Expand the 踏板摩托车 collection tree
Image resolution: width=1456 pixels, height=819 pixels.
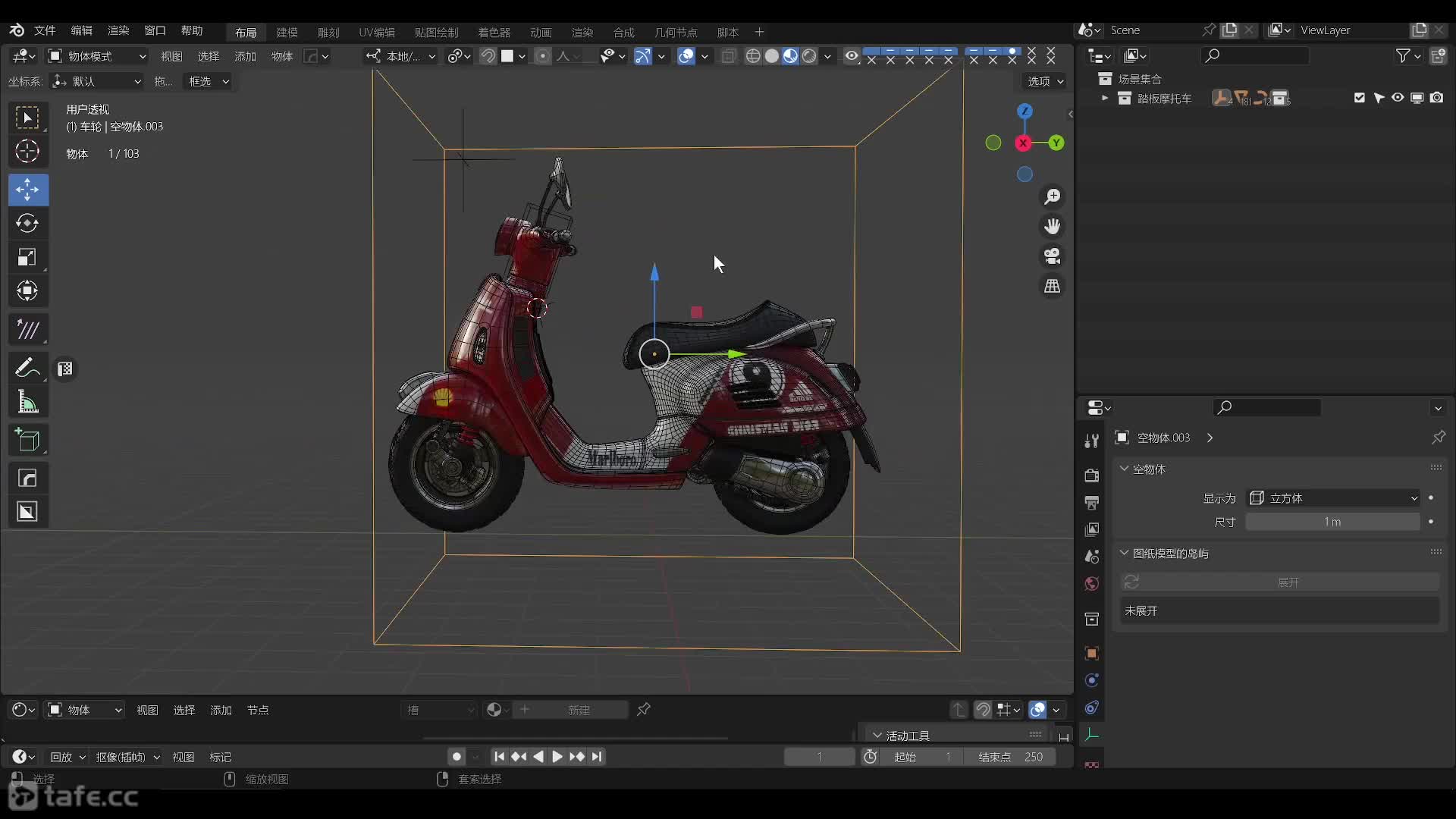[1105, 98]
